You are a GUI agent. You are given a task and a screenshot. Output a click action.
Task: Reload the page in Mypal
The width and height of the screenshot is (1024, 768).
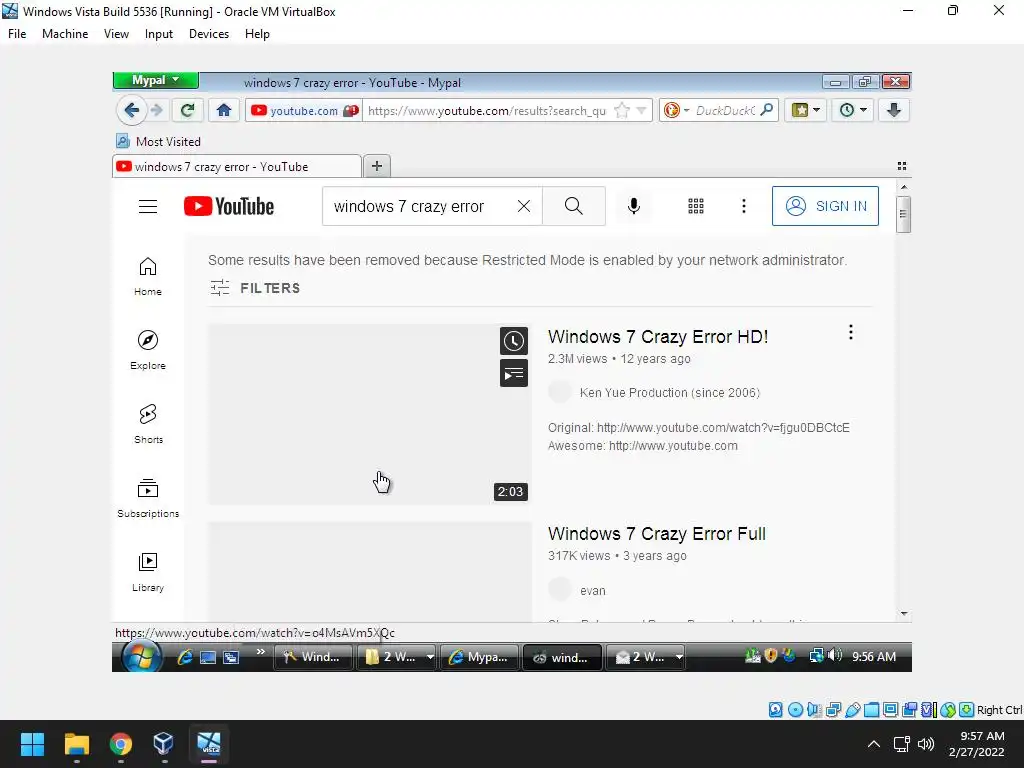[187, 110]
